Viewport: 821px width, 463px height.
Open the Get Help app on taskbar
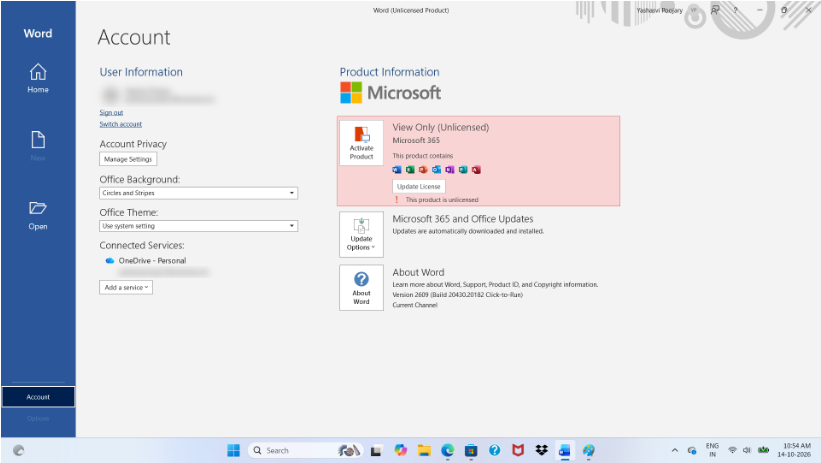495,450
